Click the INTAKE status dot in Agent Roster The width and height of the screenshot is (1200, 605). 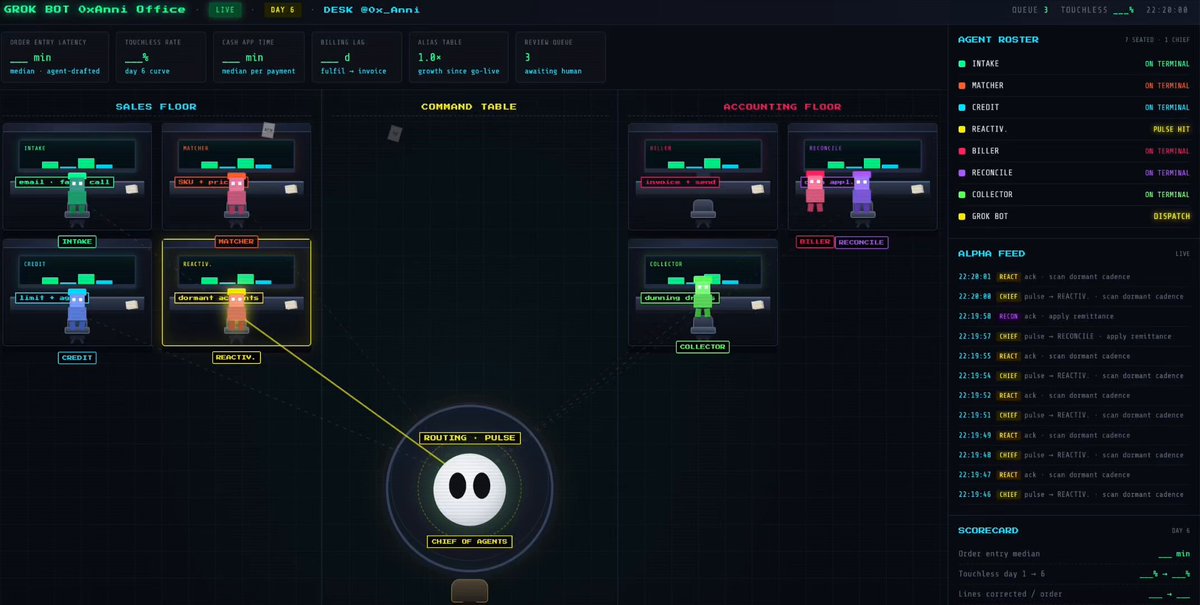962,64
